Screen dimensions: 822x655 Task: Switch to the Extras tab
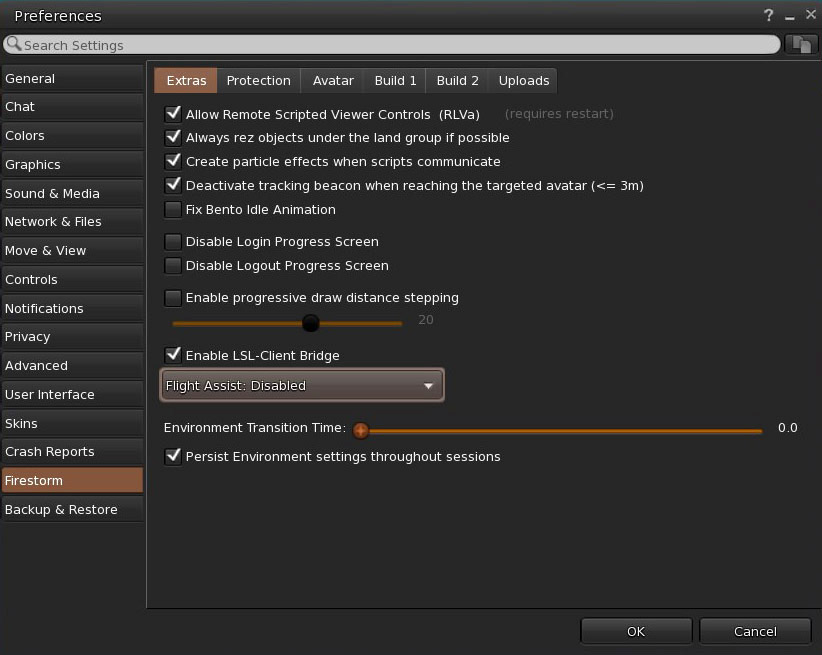click(x=186, y=81)
